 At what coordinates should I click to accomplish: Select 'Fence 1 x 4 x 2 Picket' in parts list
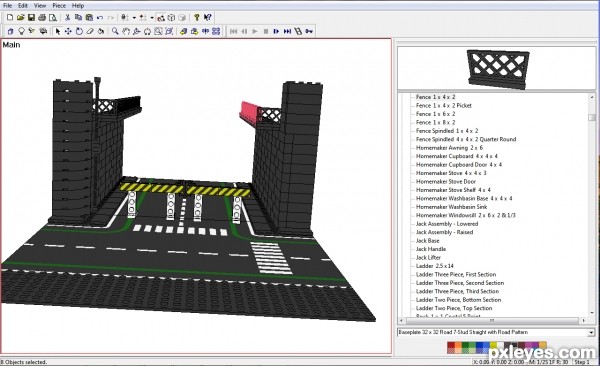tap(443, 106)
